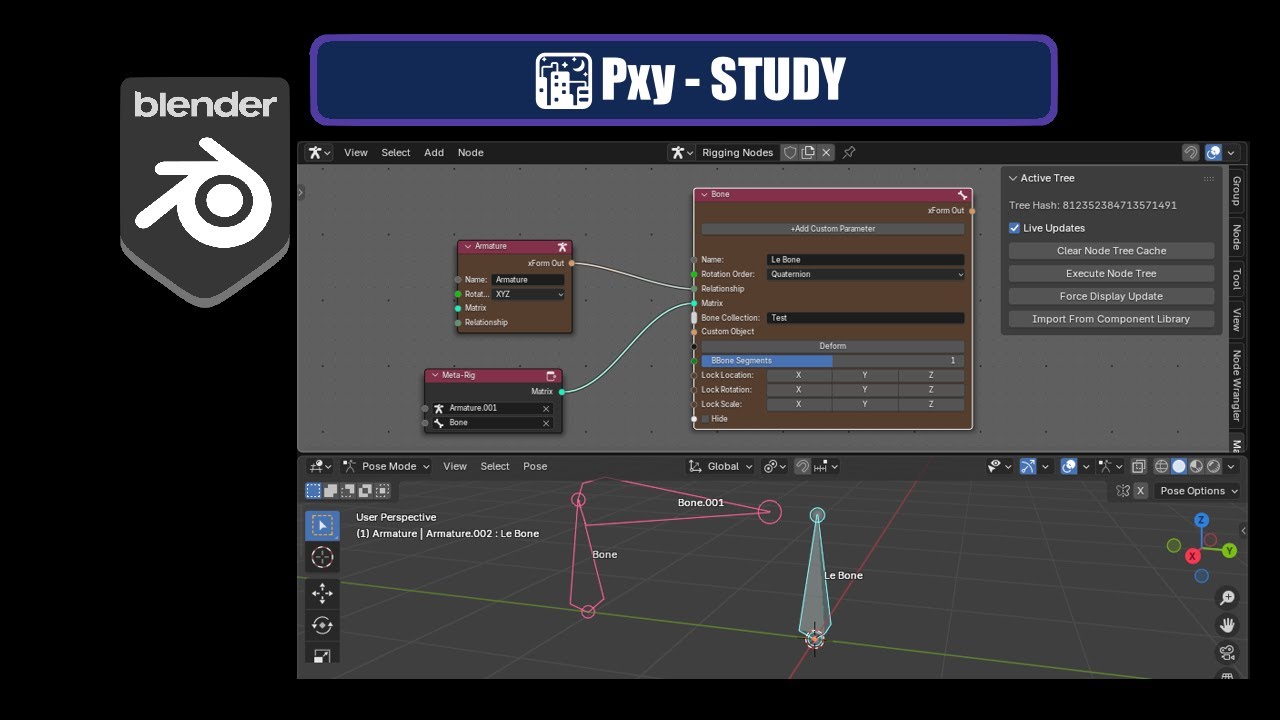Viewport: 1280px width, 720px height.
Task: Open the Pose Options dropdown
Action: click(x=1198, y=491)
